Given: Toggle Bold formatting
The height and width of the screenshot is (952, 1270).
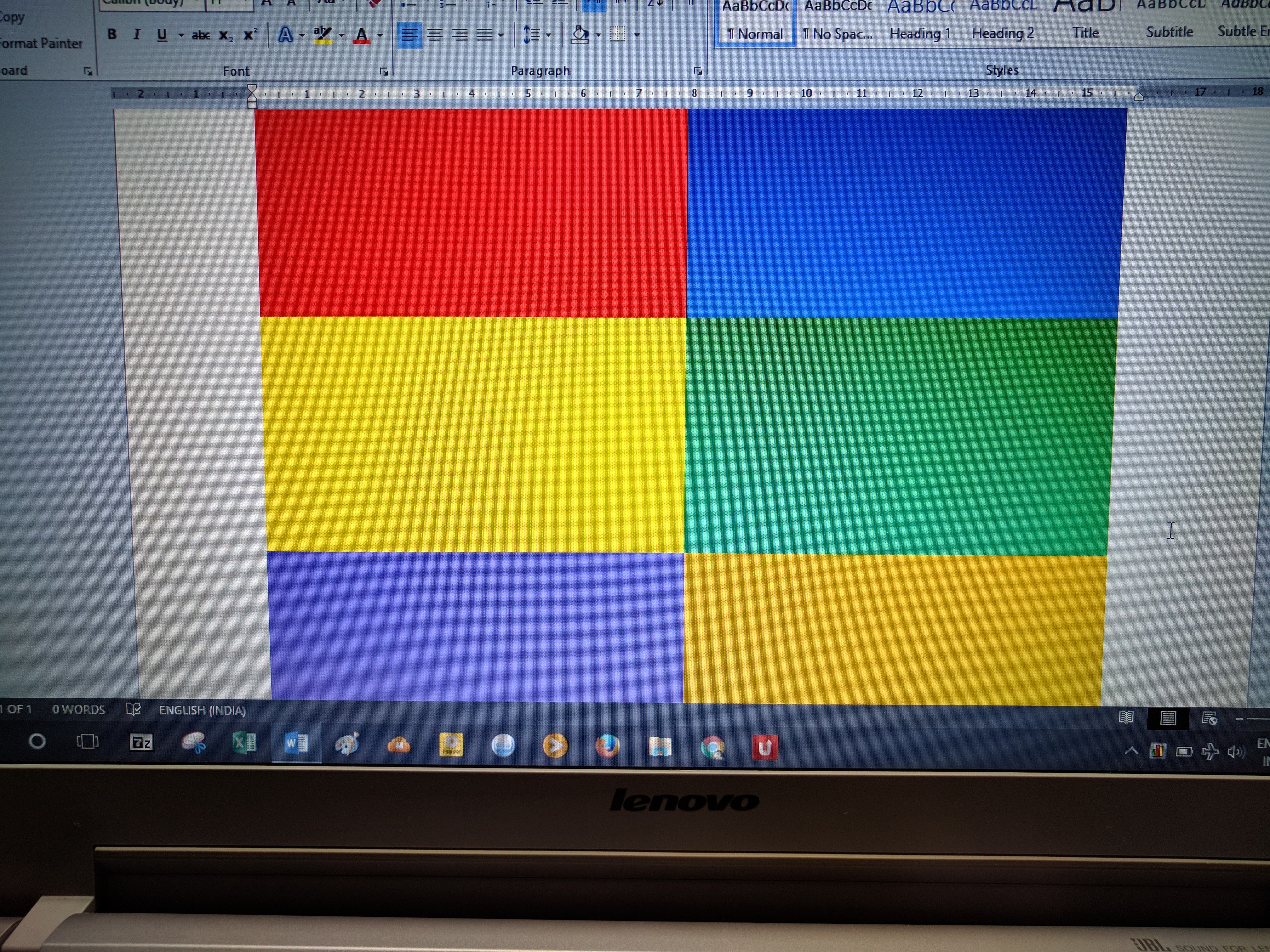Looking at the screenshot, I should tap(112, 34).
